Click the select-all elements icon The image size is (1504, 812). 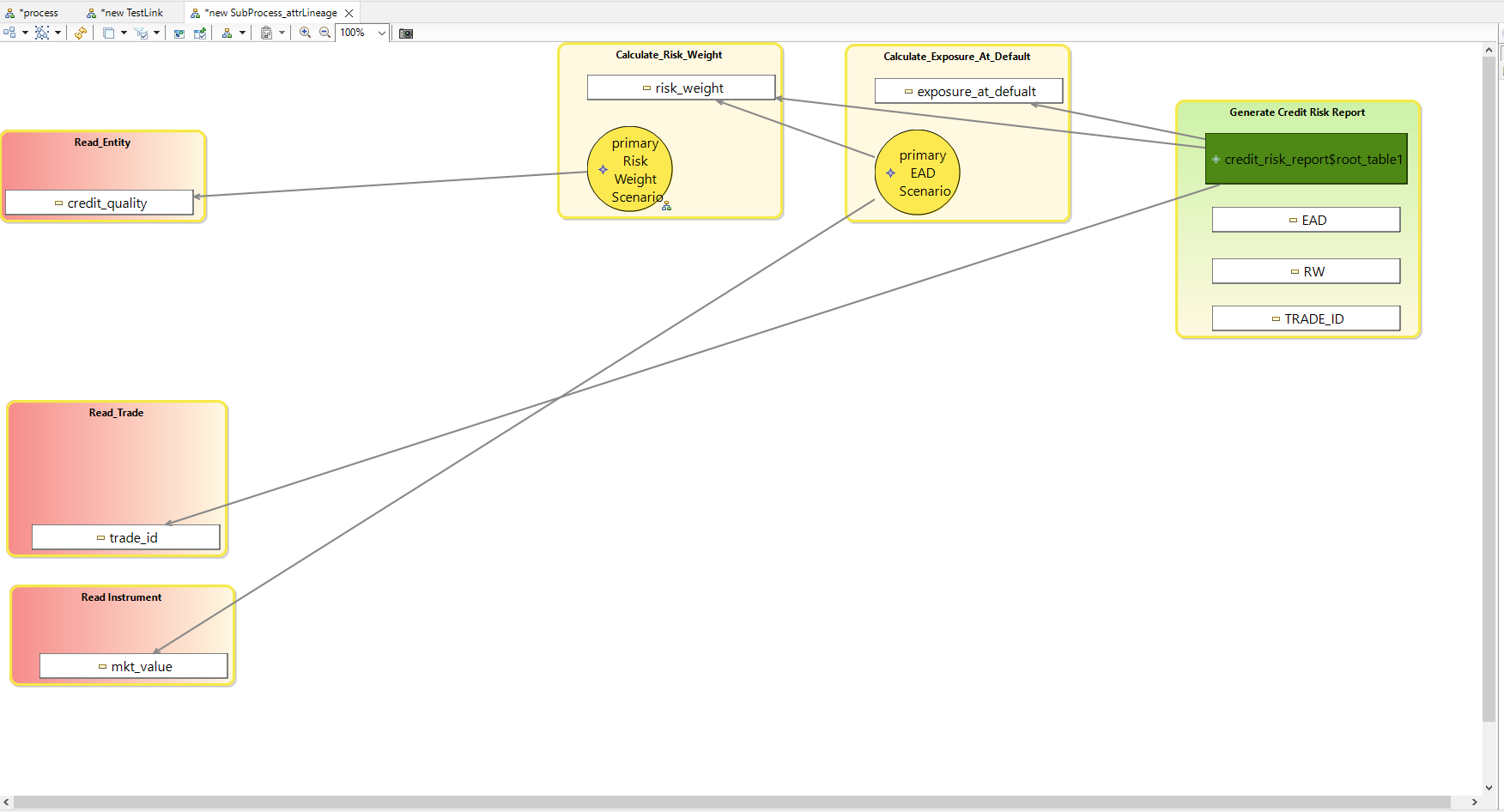[41, 33]
